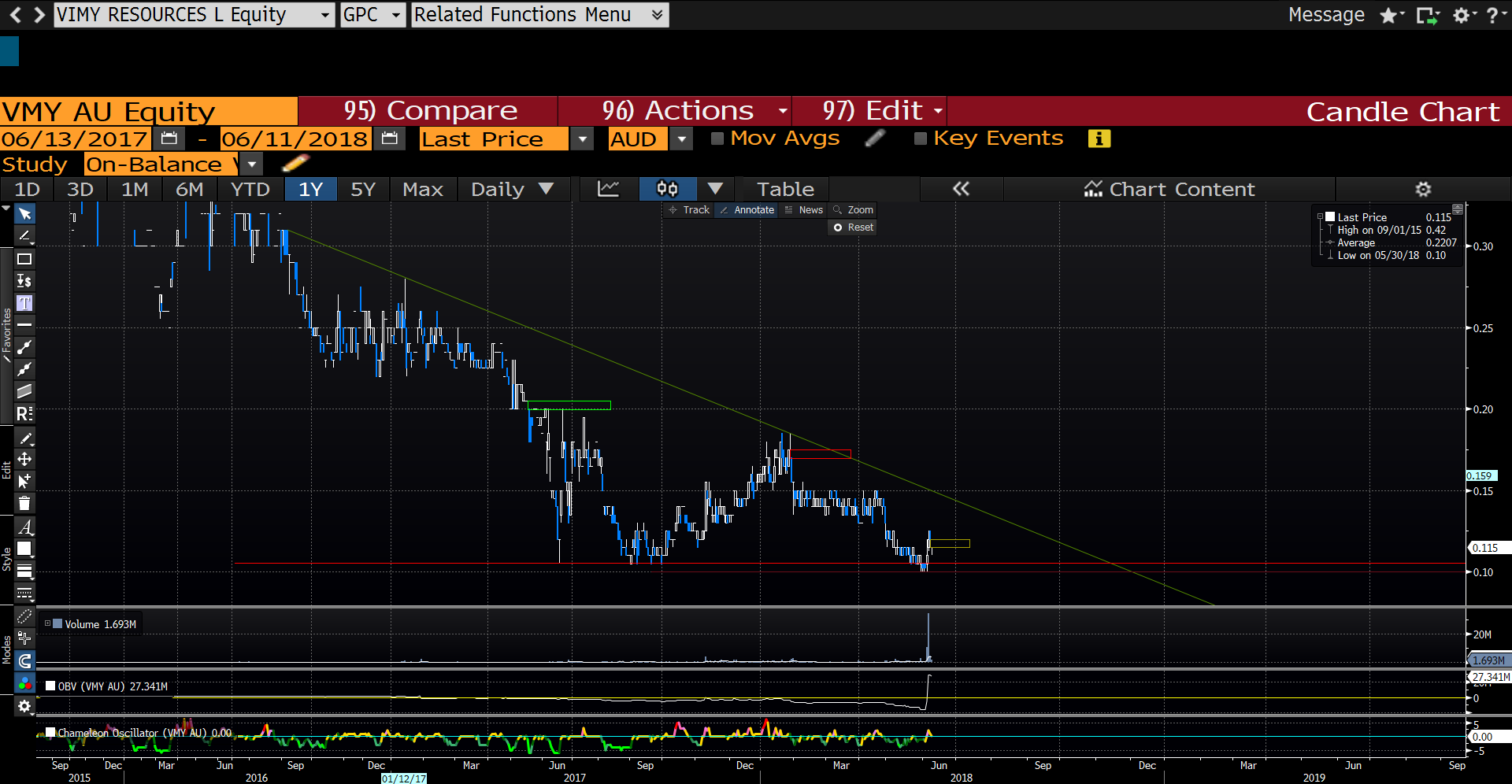Viewport: 1512px width, 784px height.
Task: Switch to line chart type
Action: pos(608,189)
